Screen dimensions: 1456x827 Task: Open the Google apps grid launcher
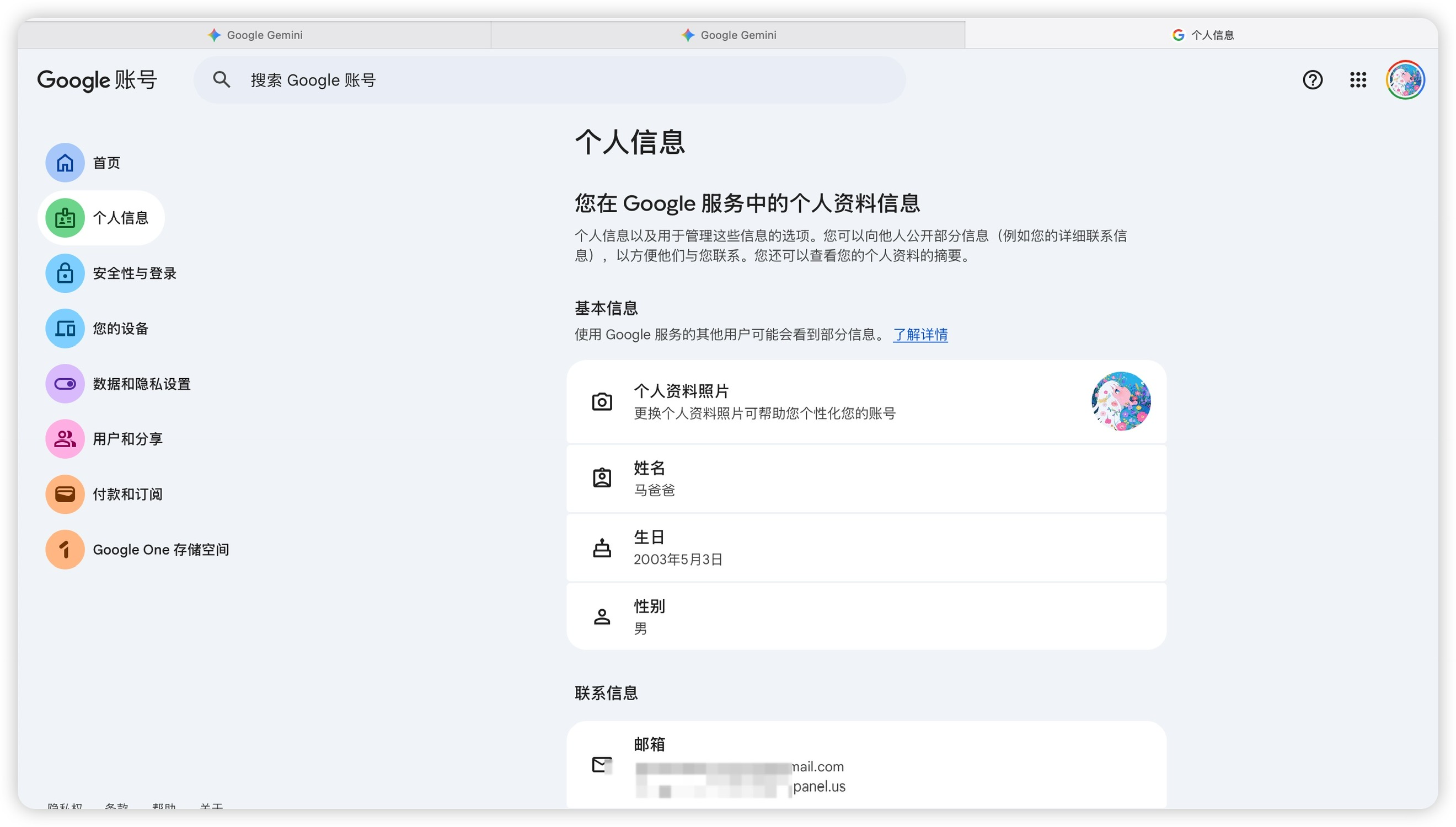coord(1358,80)
